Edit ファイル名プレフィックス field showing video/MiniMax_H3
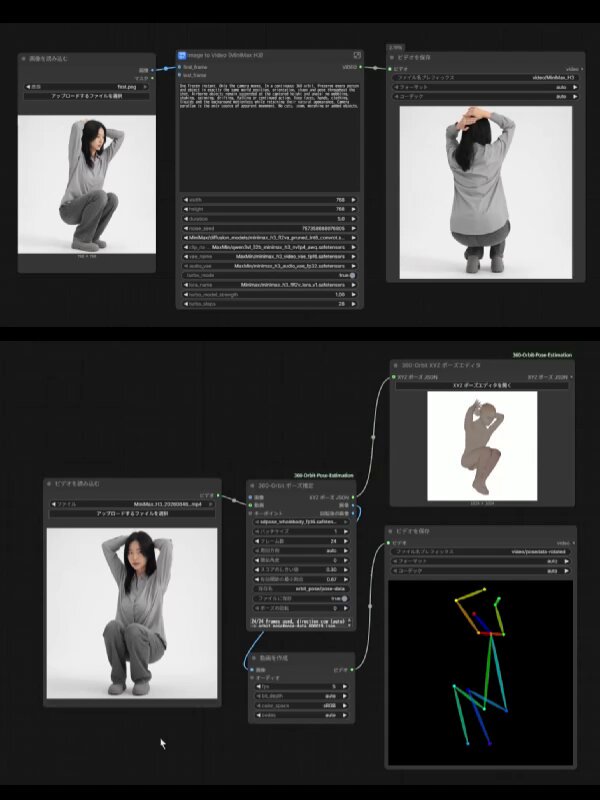 [485, 78]
